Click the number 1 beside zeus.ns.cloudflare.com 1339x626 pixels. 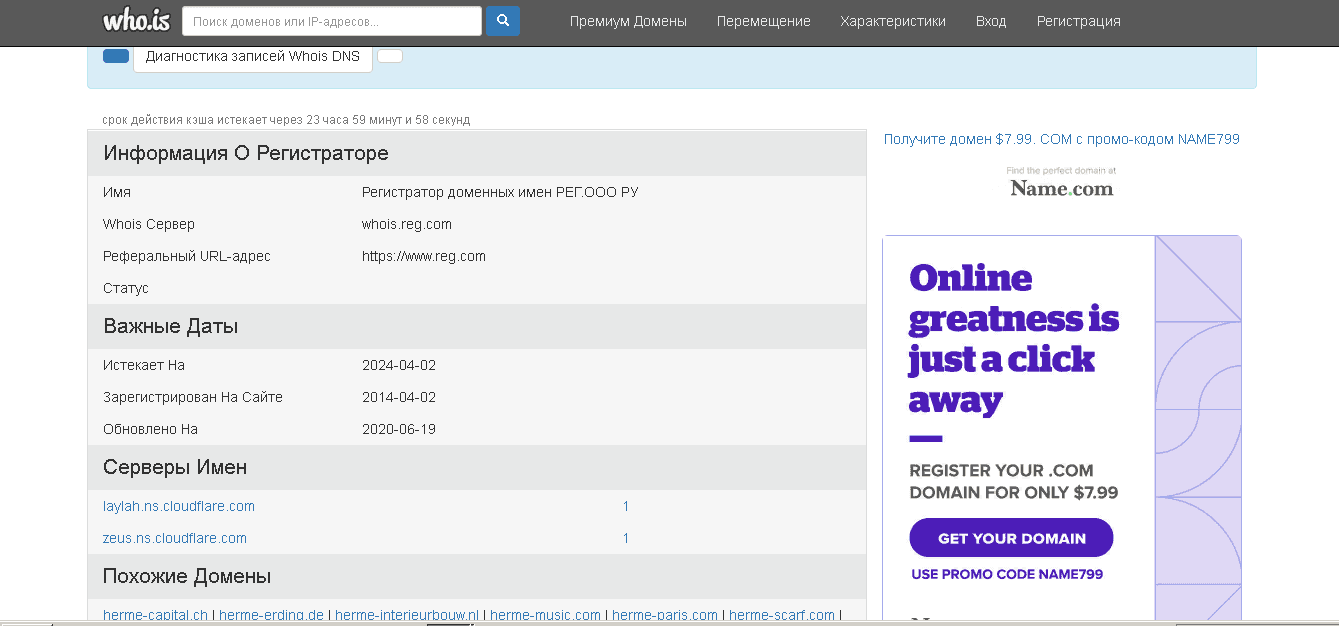point(626,539)
